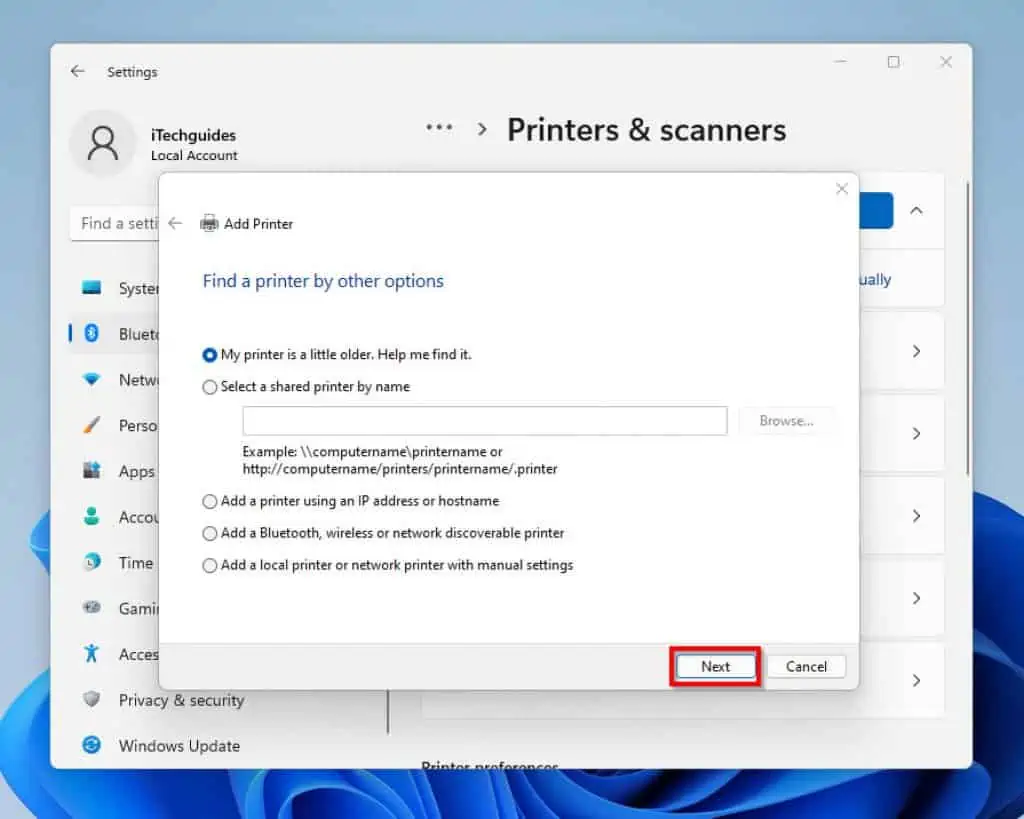Click the iTechguides profile avatar

click(101, 143)
